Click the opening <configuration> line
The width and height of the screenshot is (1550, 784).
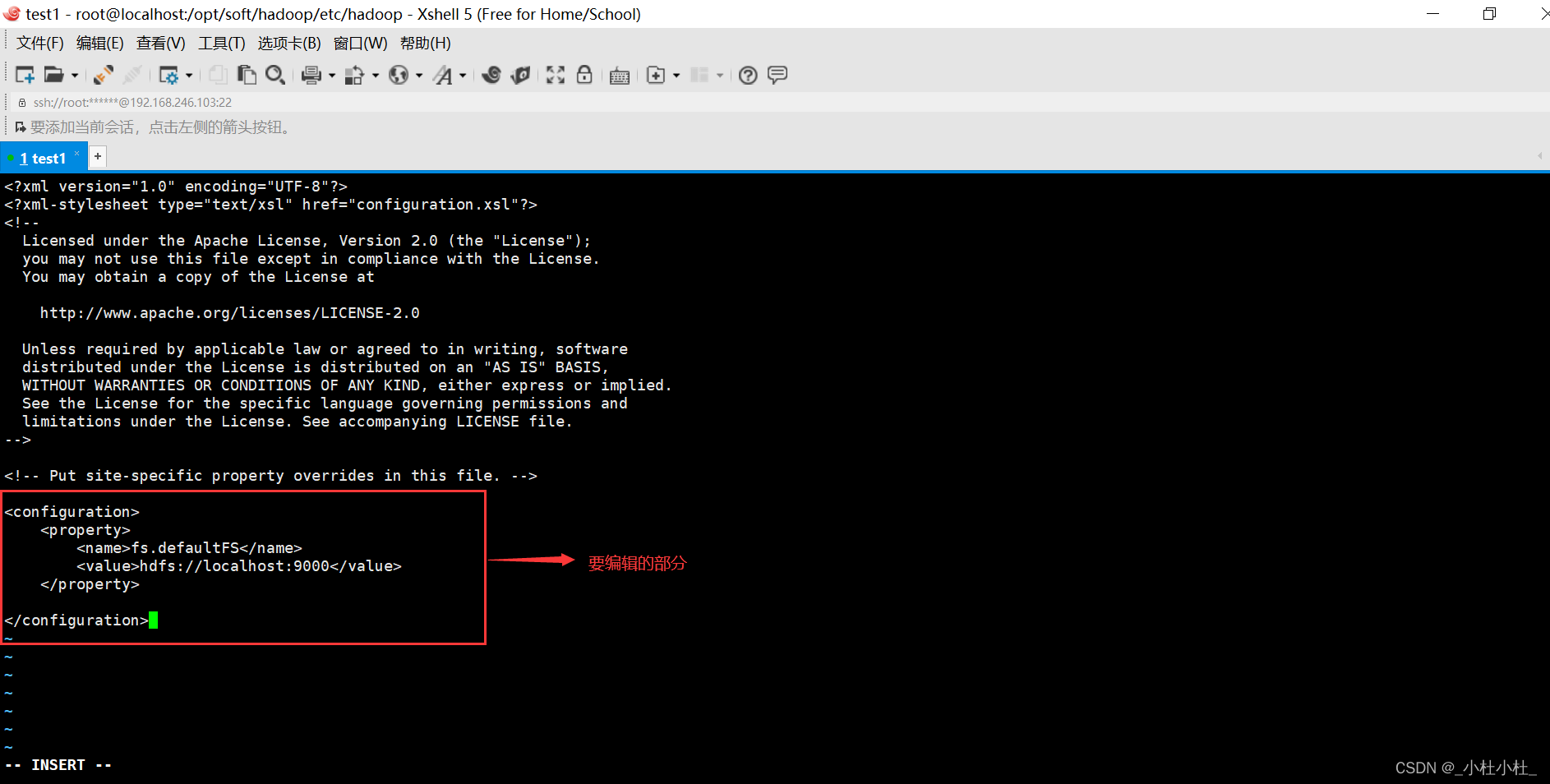[x=72, y=512]
